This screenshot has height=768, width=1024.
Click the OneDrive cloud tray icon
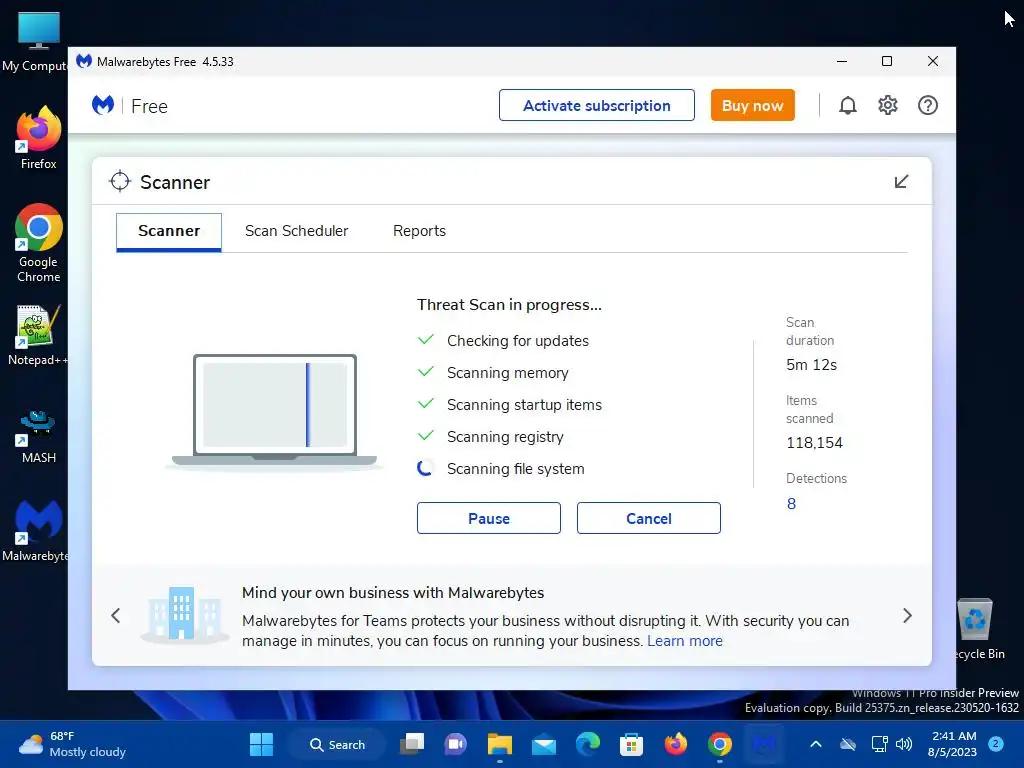pos(848,744)
